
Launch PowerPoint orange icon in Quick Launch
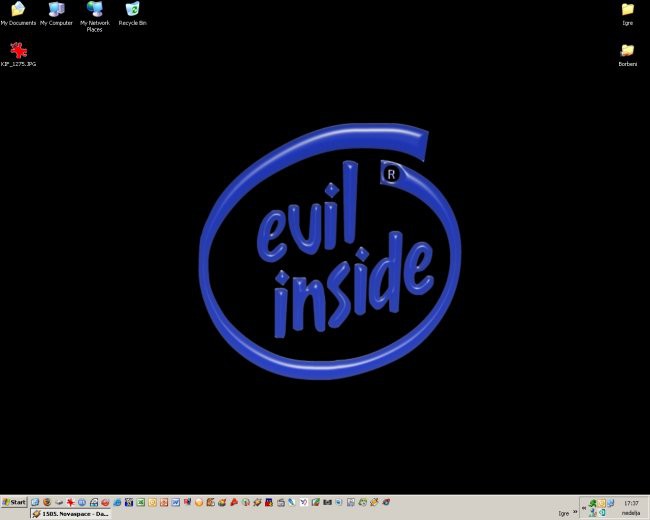pos(164,502)
